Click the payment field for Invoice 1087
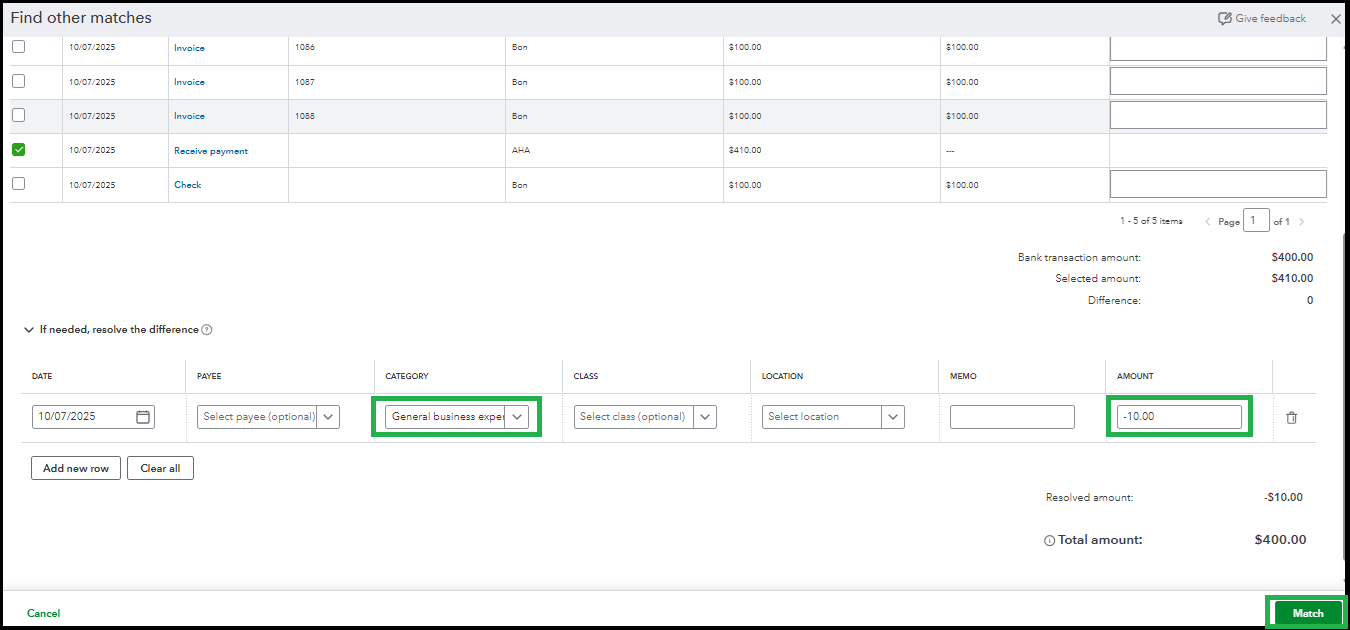The height and width of the screenshot is (630, 1350). 1218,81
